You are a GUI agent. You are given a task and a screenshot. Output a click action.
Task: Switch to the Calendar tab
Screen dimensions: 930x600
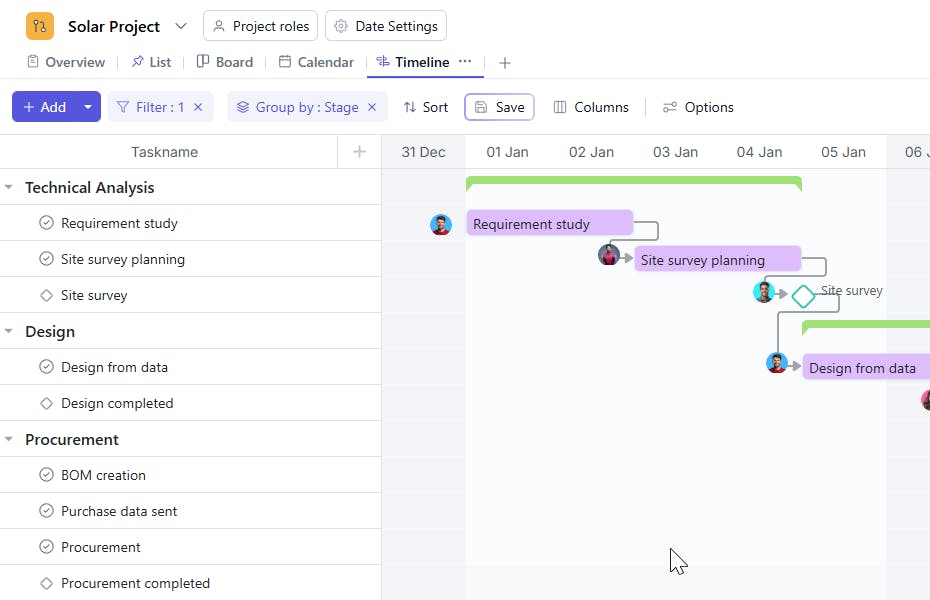coord(316,62)
